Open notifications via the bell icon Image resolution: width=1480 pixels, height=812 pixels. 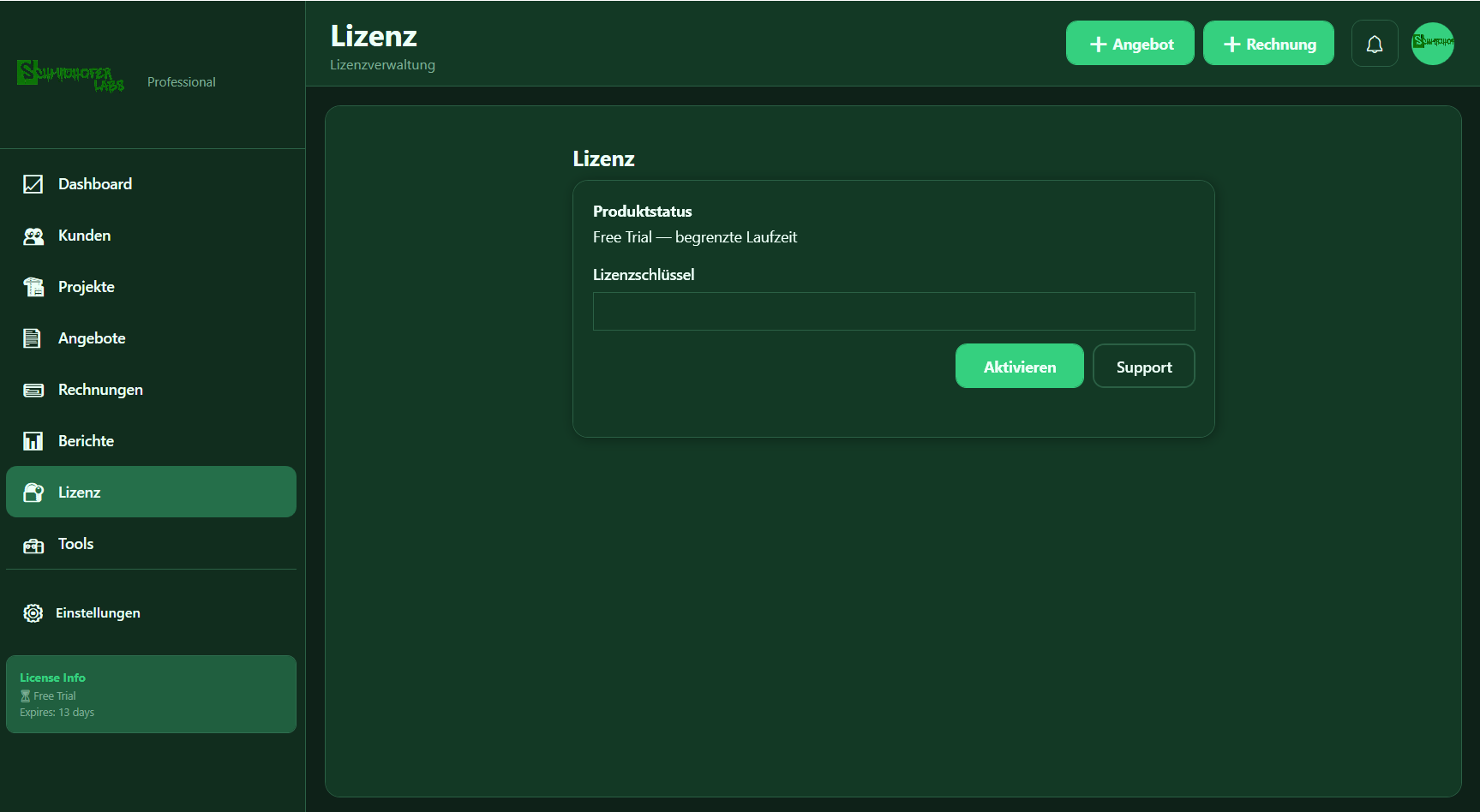1375,43
